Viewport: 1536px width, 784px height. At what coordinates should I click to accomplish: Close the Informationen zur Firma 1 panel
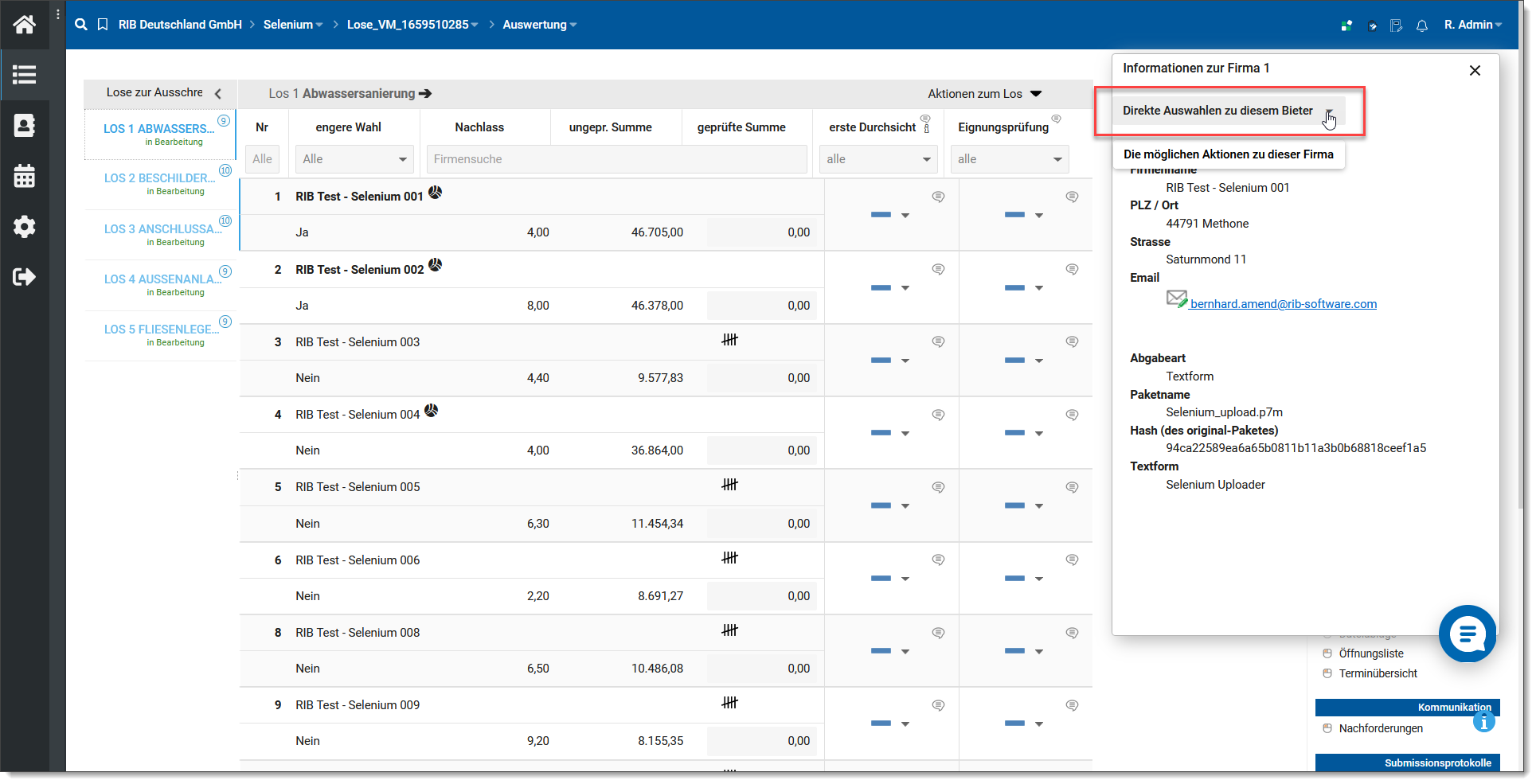(1475, 70)
